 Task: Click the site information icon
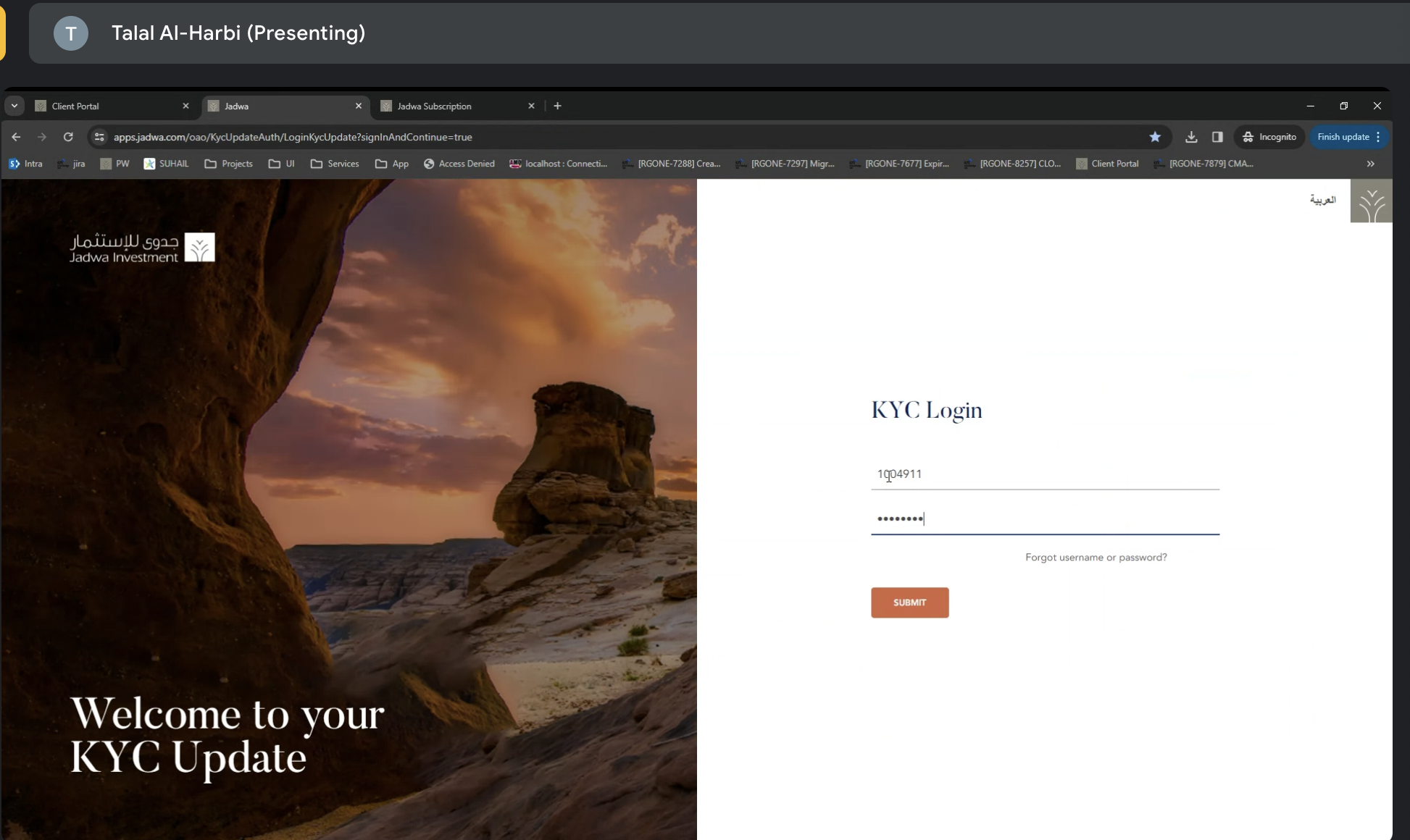pos(100,137)
